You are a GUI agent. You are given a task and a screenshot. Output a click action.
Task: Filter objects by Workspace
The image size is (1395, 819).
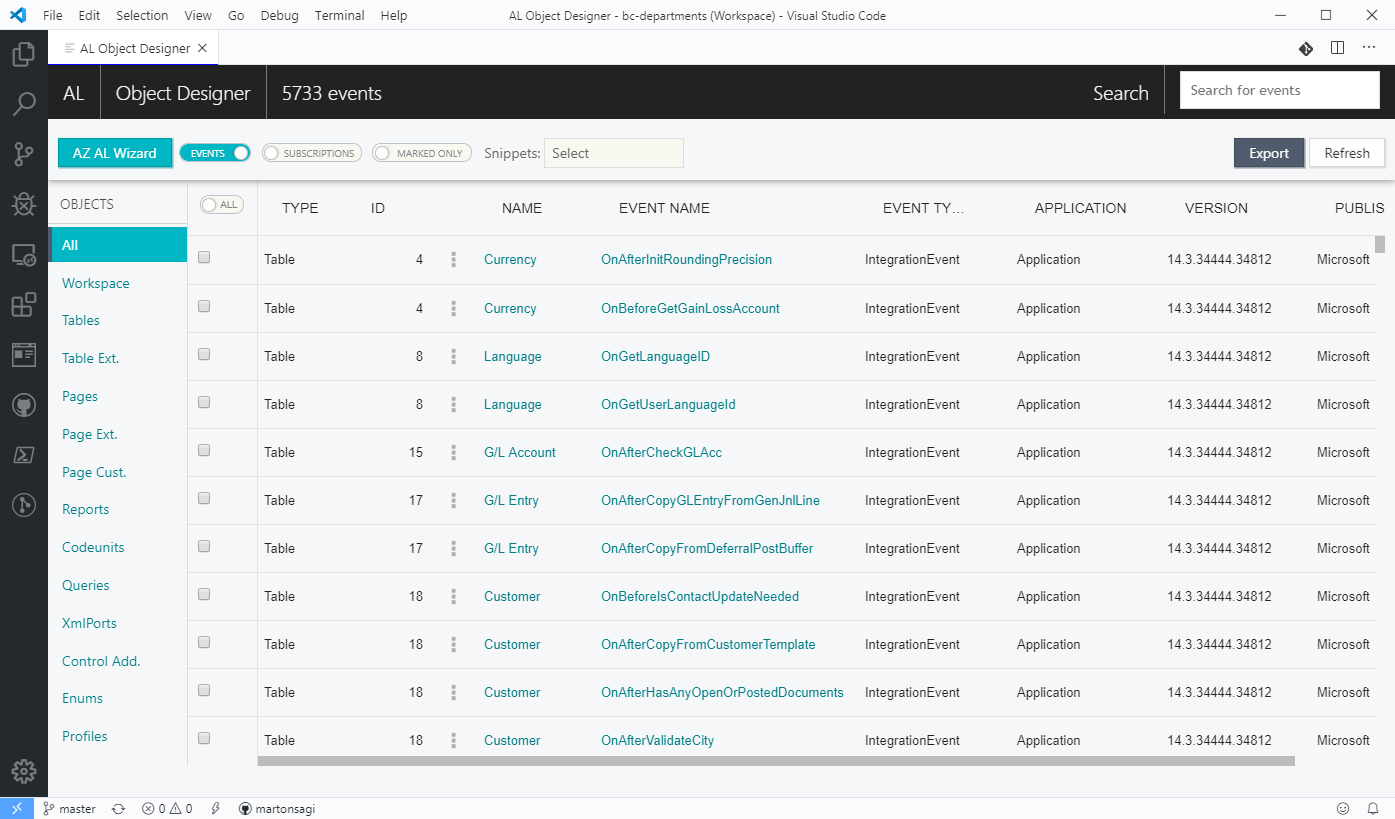point(96,283)
